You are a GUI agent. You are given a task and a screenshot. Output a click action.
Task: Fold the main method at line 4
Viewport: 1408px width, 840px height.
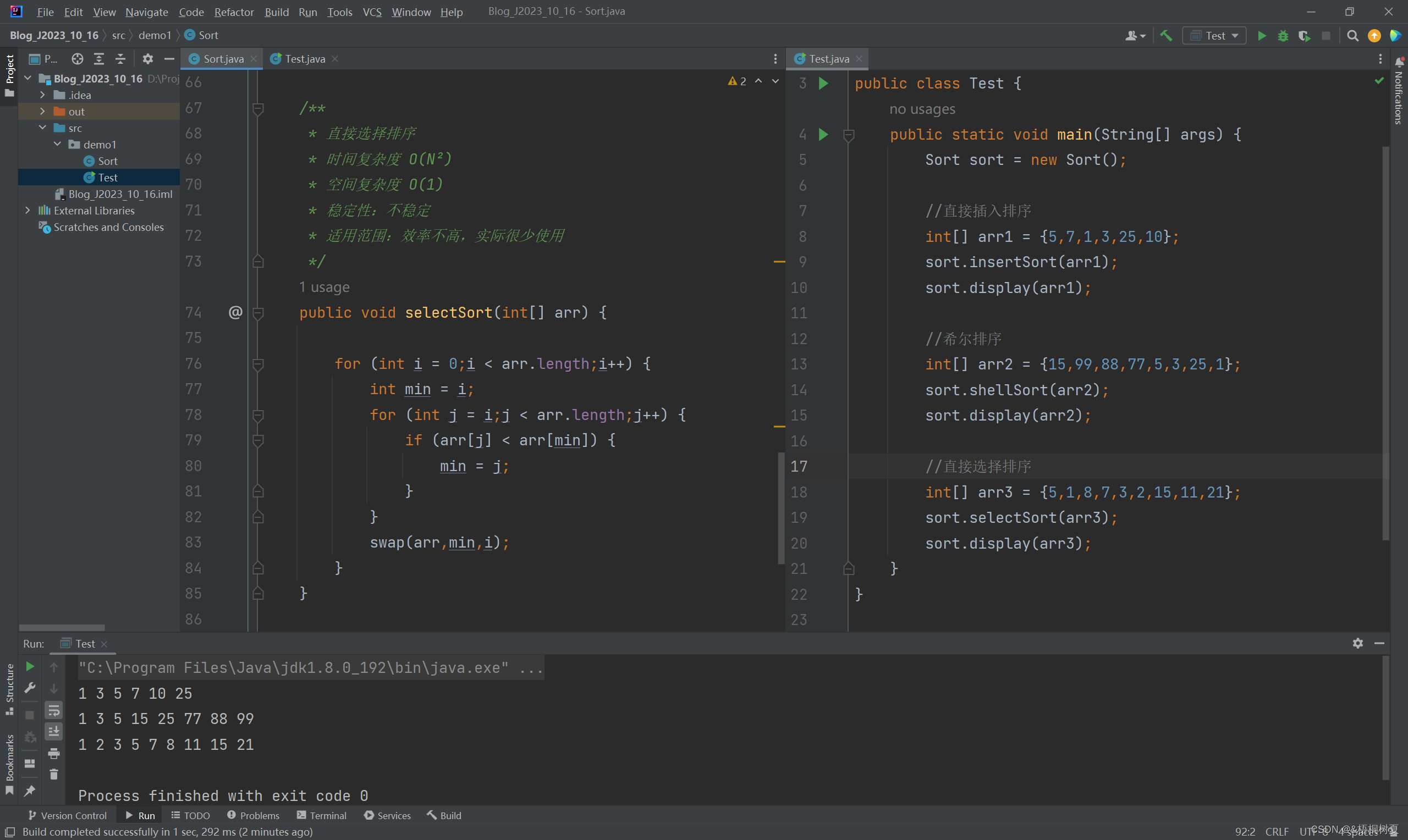(849, 135)
